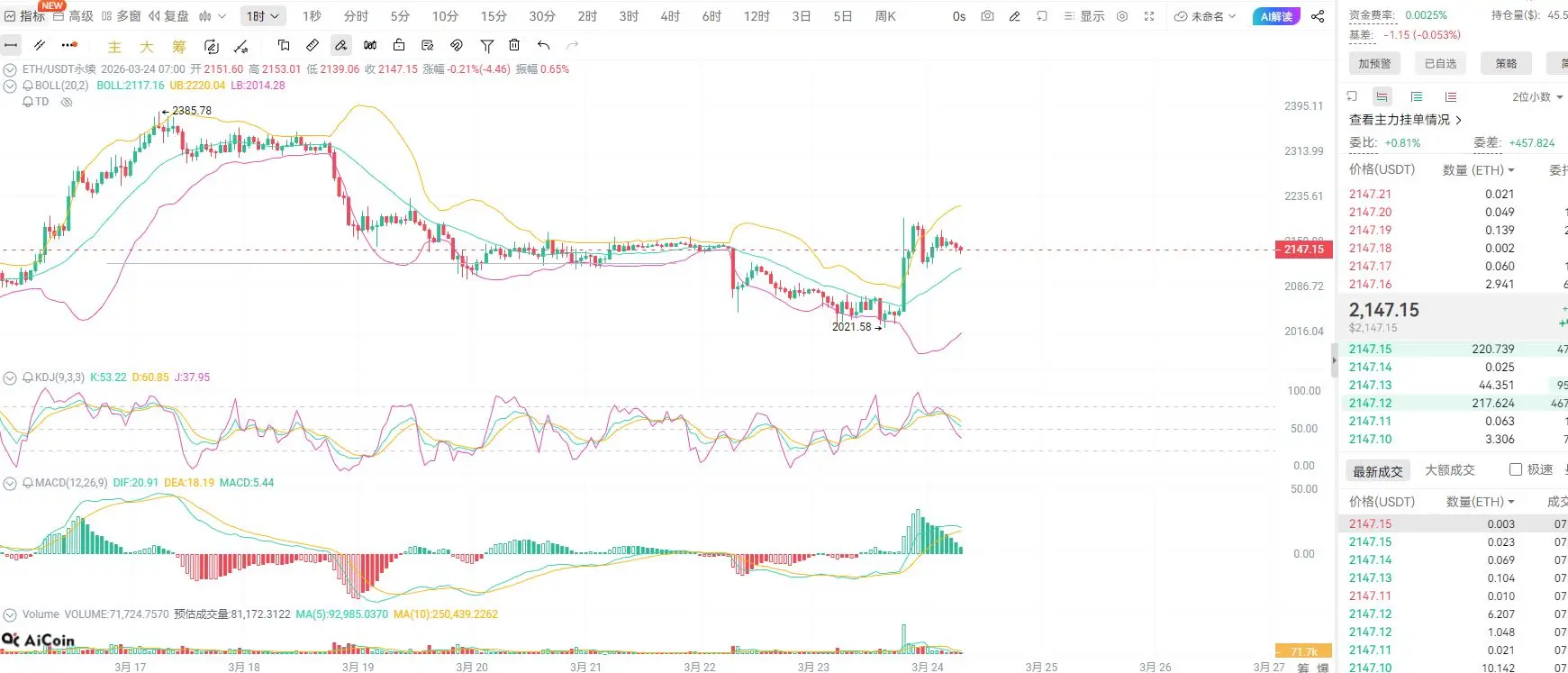This screenshot has width=1568, height=673.
Task: Open 查看主力挂单情况 link
Action: coord(1405,120)
